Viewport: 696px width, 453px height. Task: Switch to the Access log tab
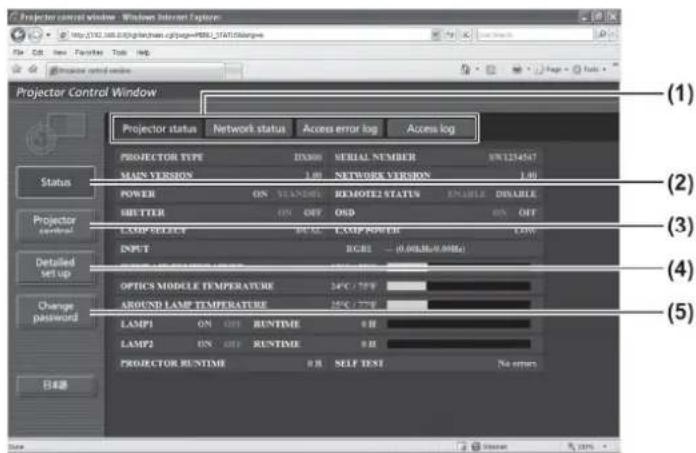(x=431, y=129)
